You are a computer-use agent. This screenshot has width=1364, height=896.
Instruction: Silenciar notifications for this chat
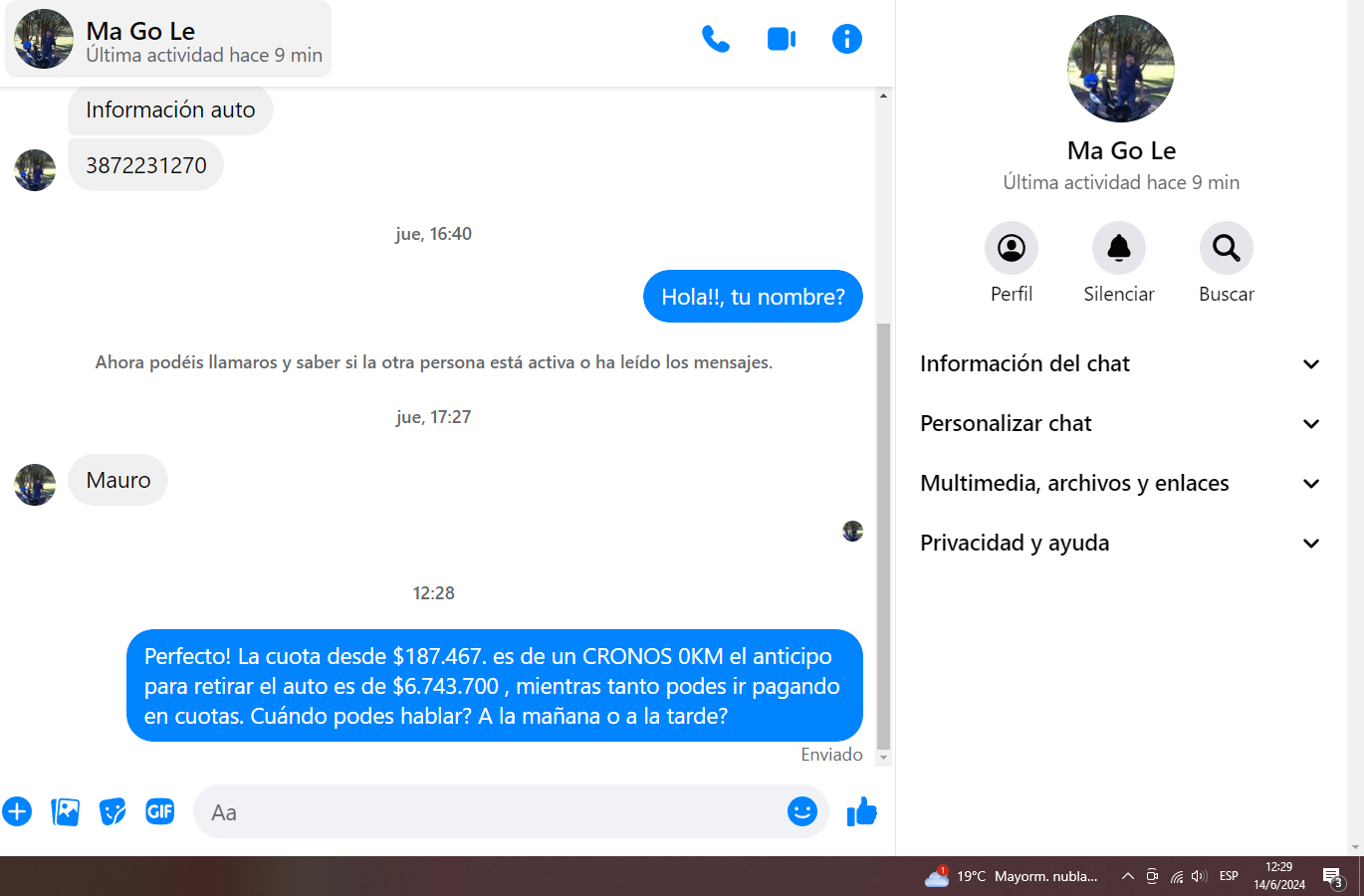(x=1118, y=248)
